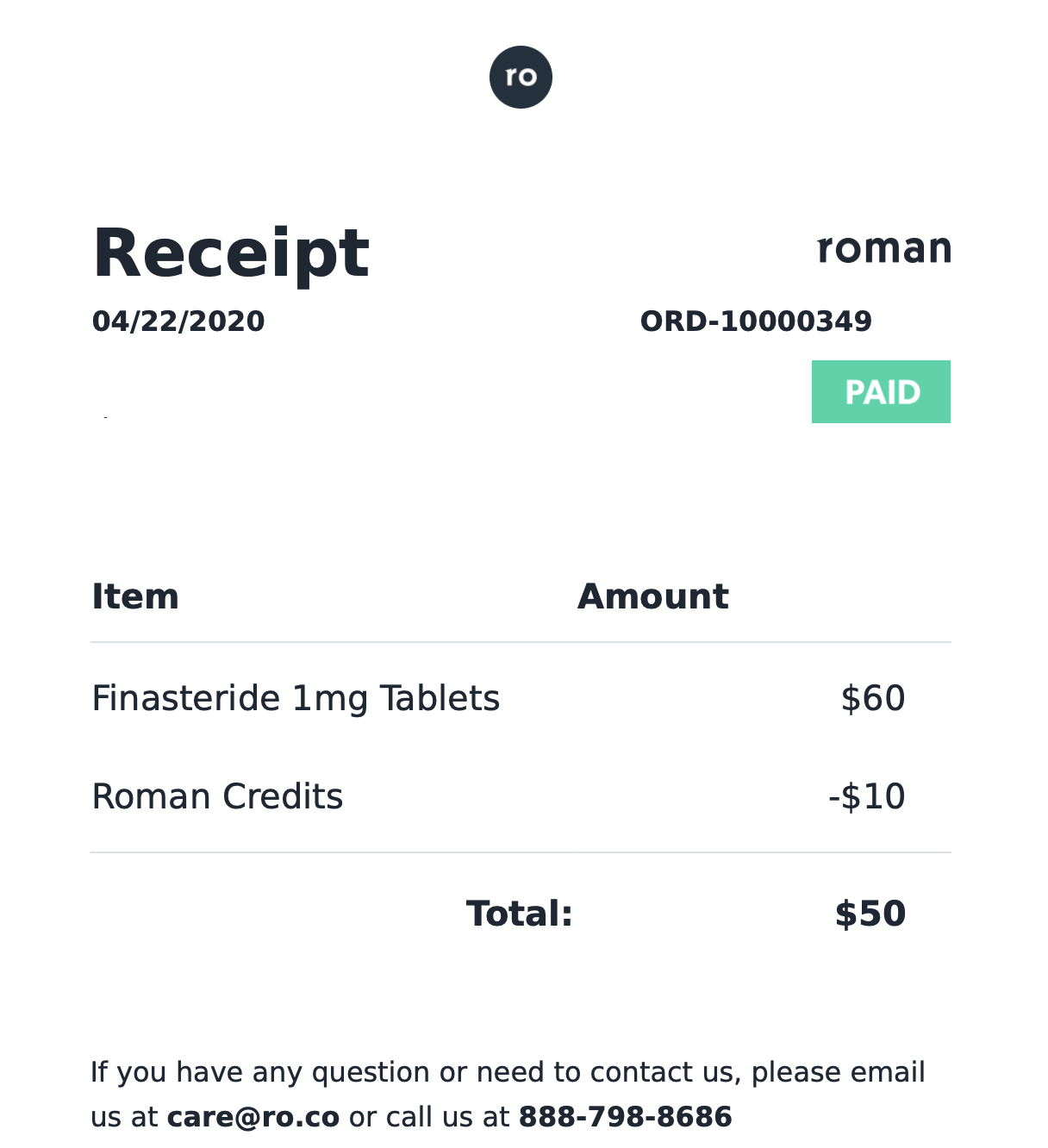
Task: Click the Receipt heading
Action: point(231,253)
